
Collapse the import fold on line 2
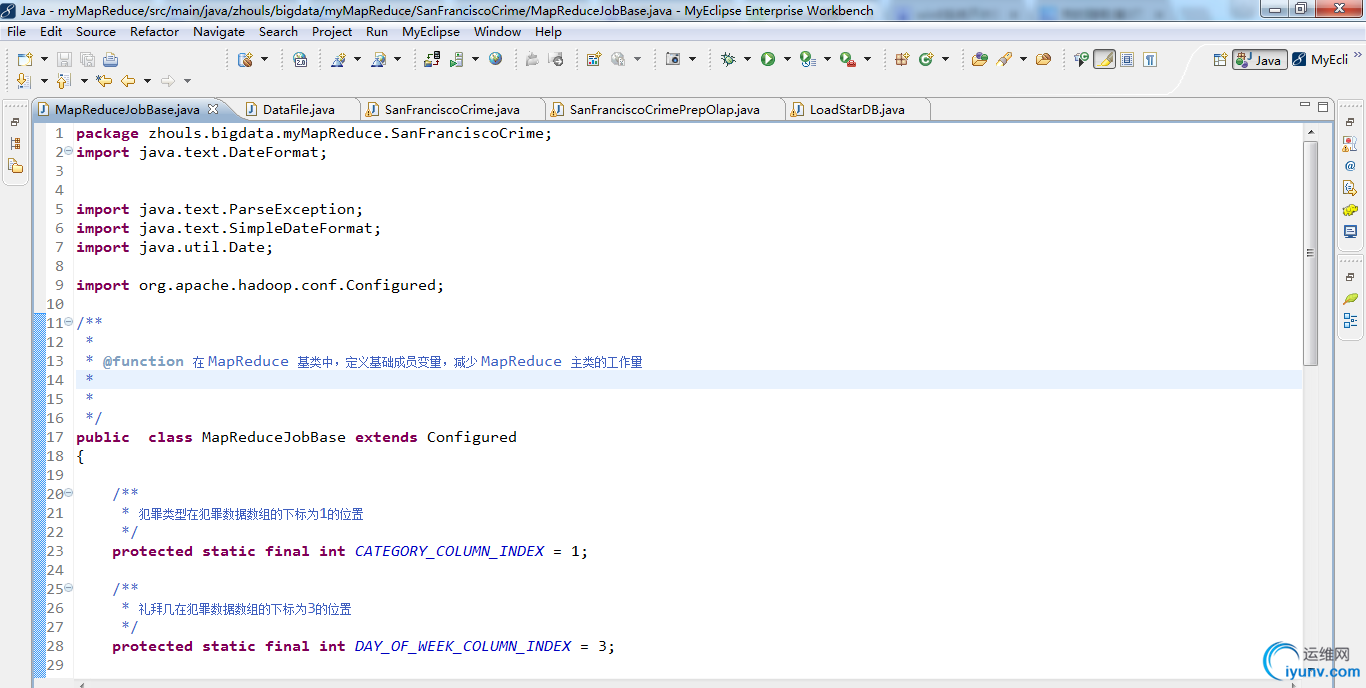[68, 152]
